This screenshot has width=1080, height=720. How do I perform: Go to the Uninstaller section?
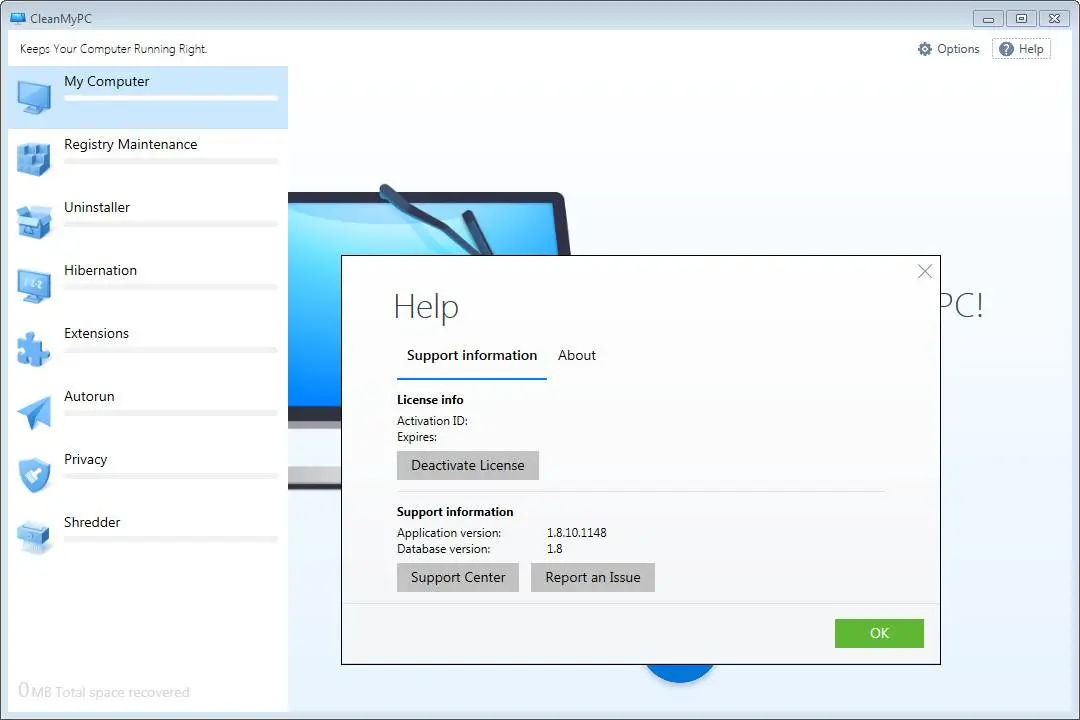pos(148,223)
